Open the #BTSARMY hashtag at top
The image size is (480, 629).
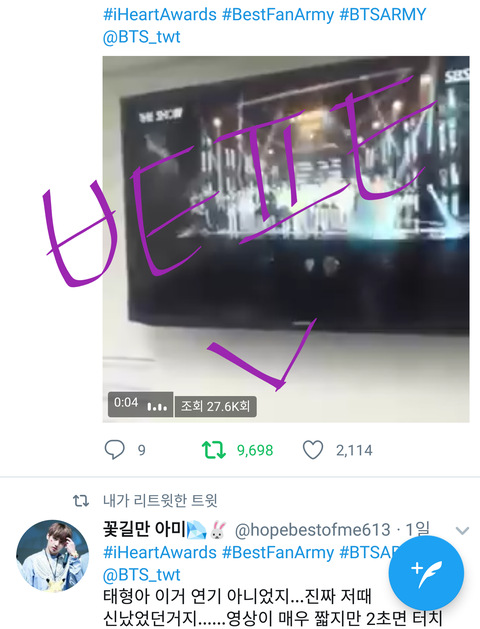(383, 15)
